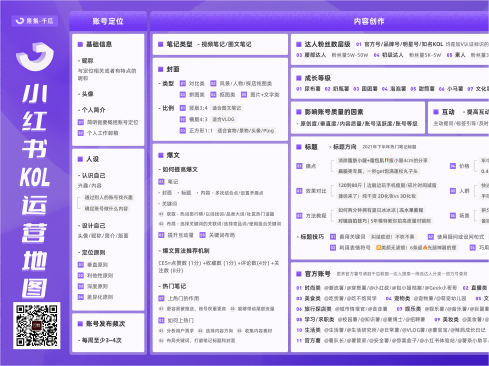Click the 官方账号 section heading
Viewport: 489px width, 366px height.
click(318, 274)
